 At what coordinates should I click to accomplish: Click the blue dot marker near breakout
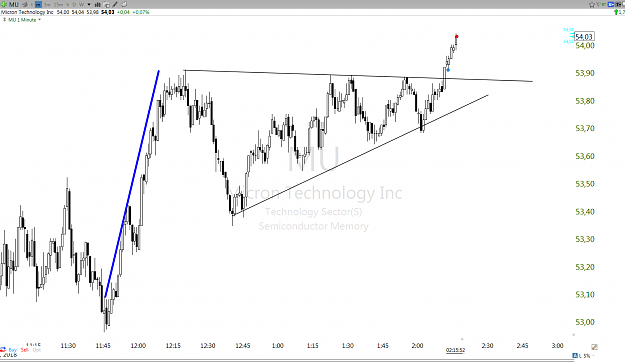pyautogui.click(x=448, y=70)
